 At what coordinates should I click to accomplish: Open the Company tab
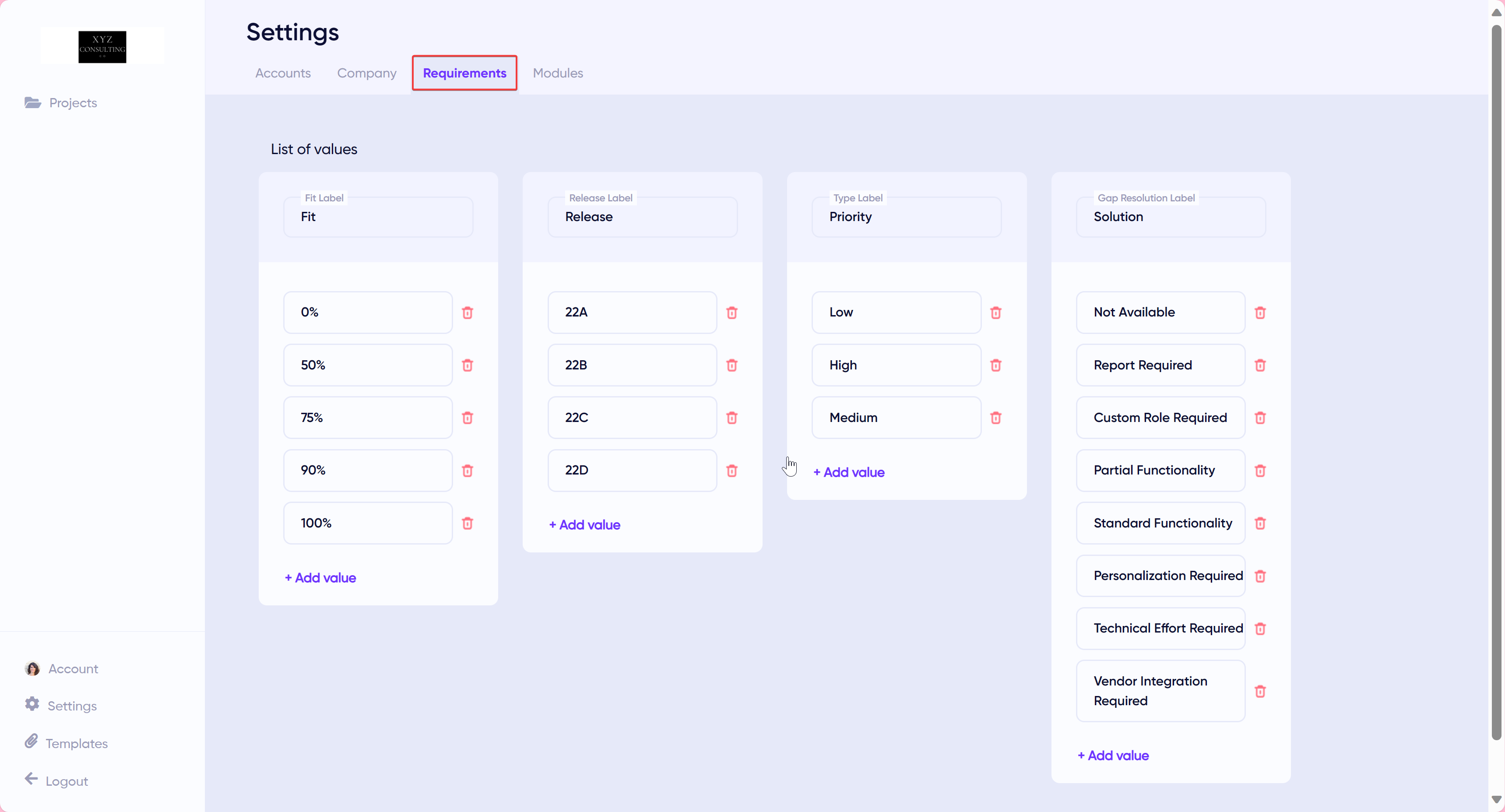click(366, 73)
